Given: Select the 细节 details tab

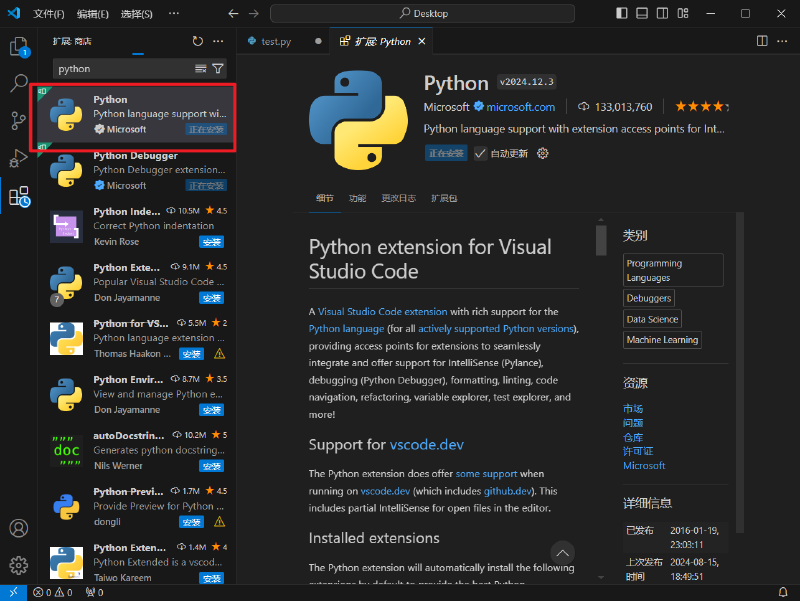Looking at the screenshot, I should pyautogui.click(x=324, y=198).
